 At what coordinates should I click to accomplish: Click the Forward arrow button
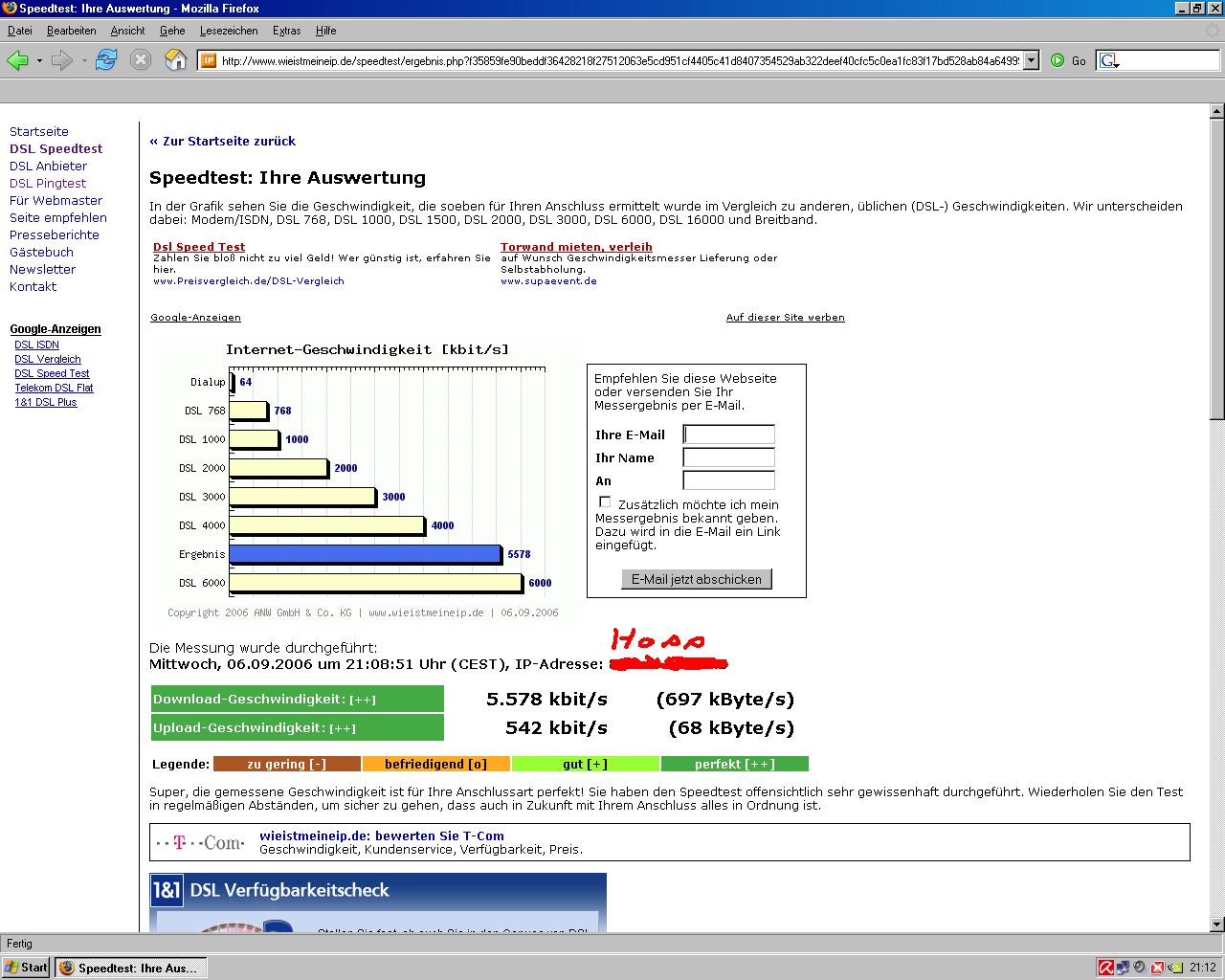[x=62, y=60]
